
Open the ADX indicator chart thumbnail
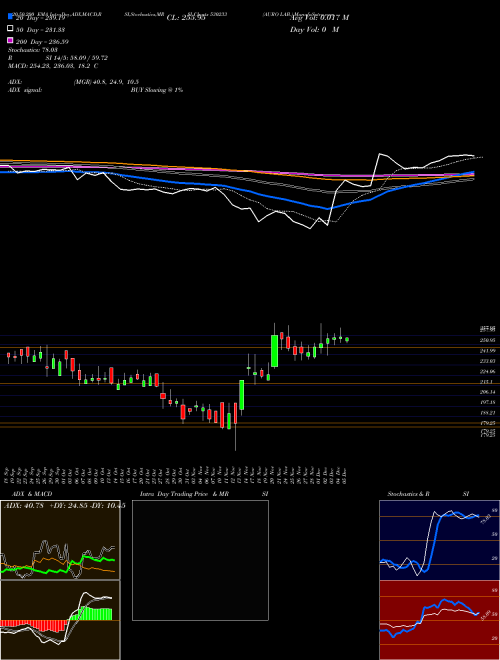click(x=60, y=540)
